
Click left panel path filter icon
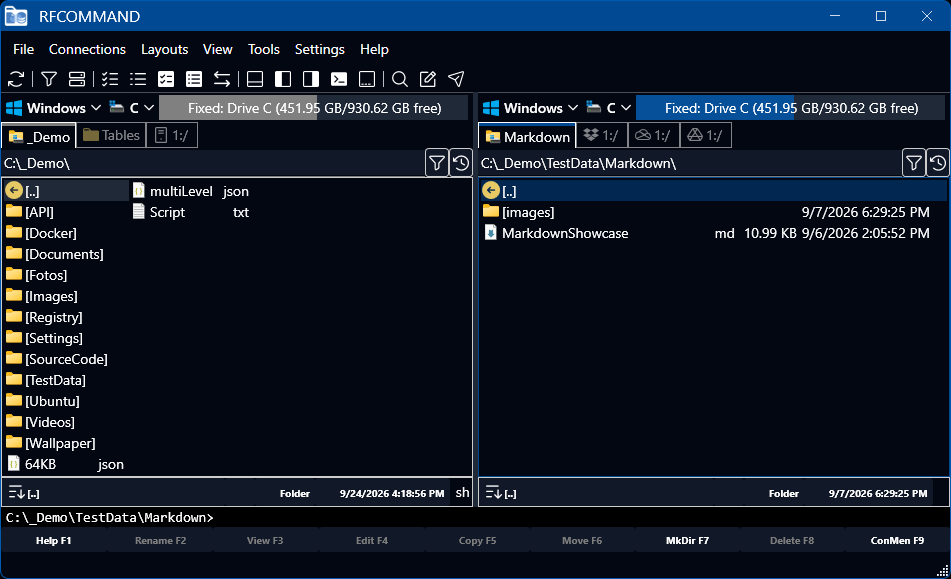[437, 163]
